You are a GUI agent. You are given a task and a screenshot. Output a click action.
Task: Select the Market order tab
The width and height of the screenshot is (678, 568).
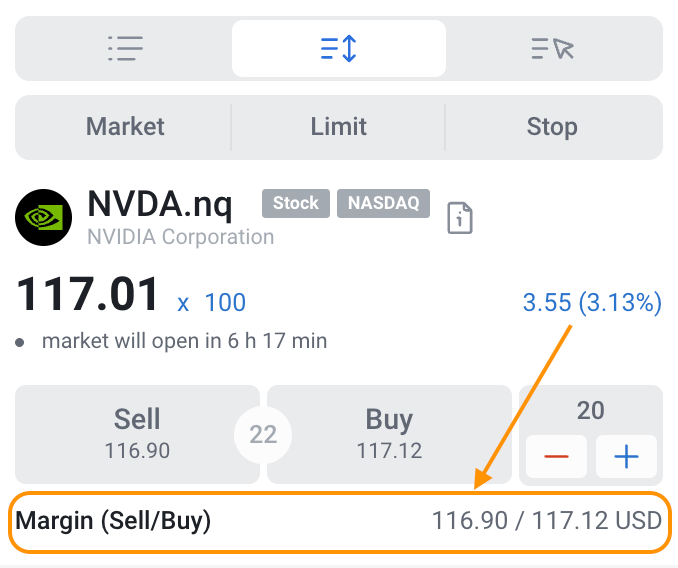(125, 127)
